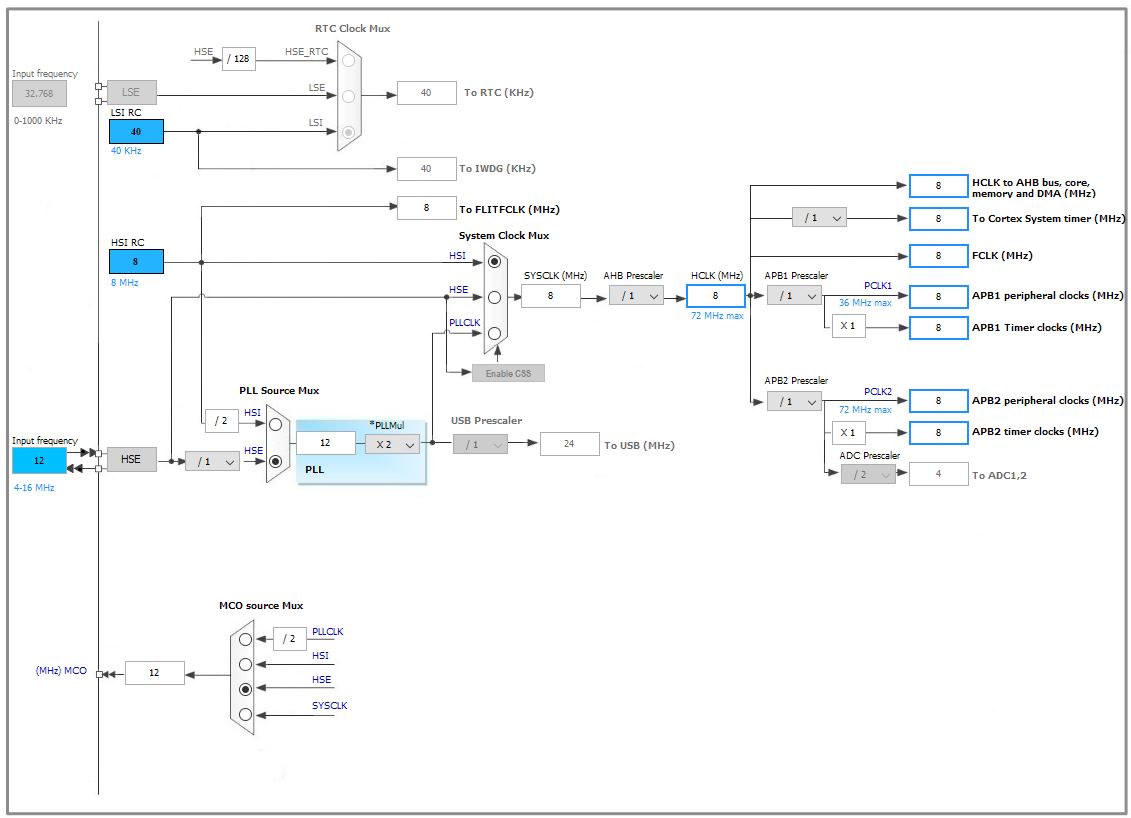Viewport: 1131px width, 818px height.
Task: Click the To RTC (KHz) value field
Action: (426, 92)
